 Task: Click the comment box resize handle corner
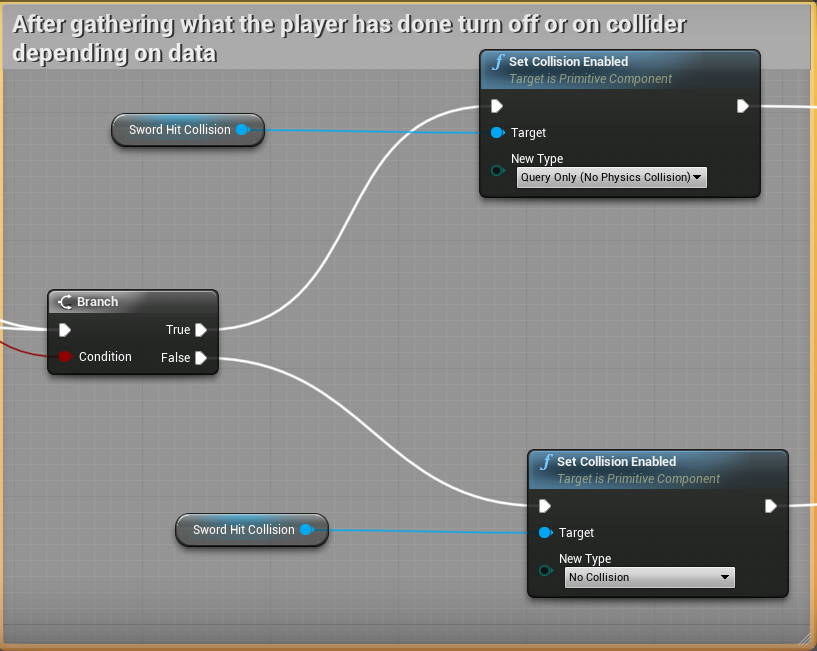[806, 639]
